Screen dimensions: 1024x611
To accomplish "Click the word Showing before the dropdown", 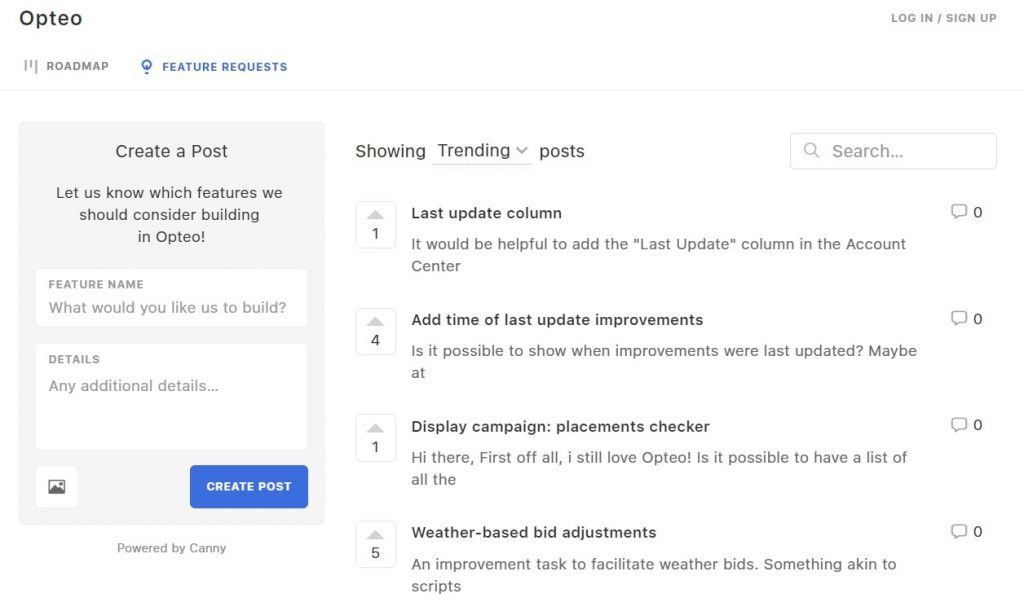I will pos(391,151).
